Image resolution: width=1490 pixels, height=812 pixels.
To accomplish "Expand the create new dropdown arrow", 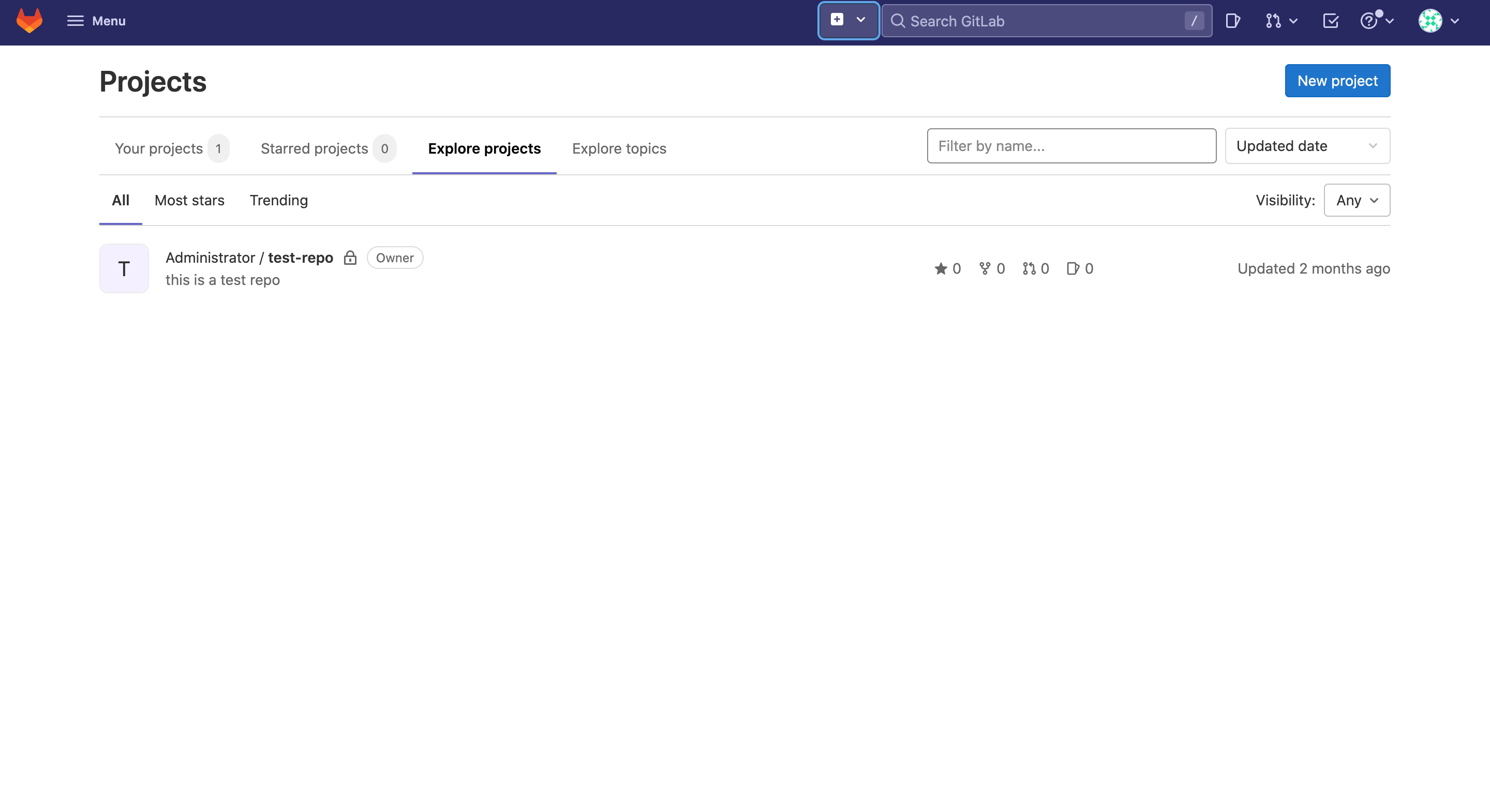I will pyautogui.click(x=861, y=20).
